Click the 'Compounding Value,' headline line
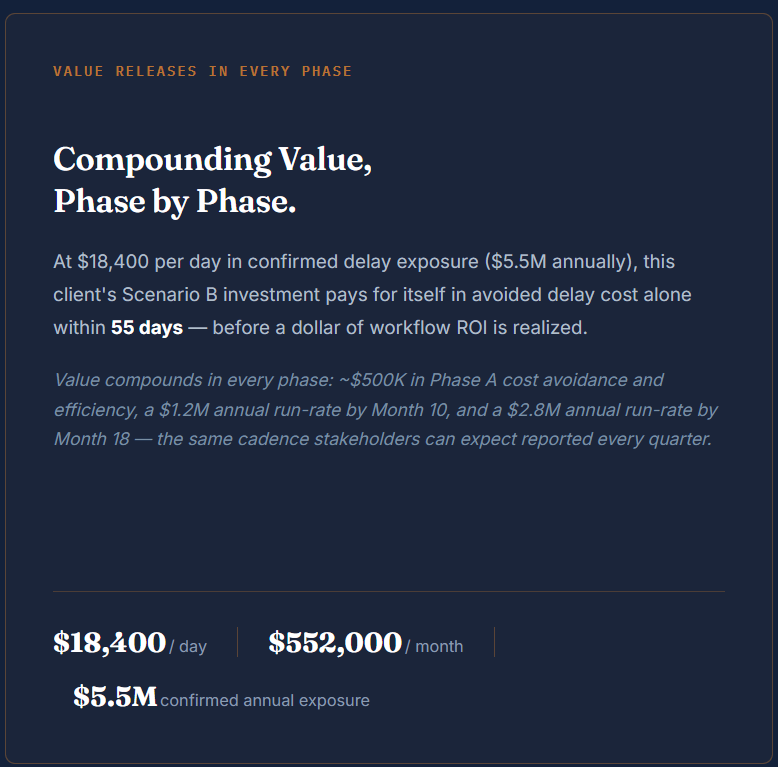This screenshot has width=778, height=767. click(x=212, y=160)
